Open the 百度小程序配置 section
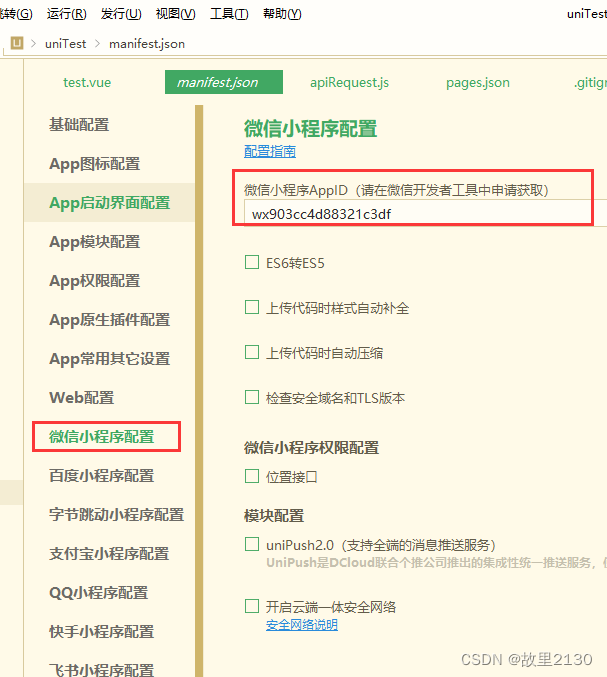The image size is (607, 677). point(101,475)
